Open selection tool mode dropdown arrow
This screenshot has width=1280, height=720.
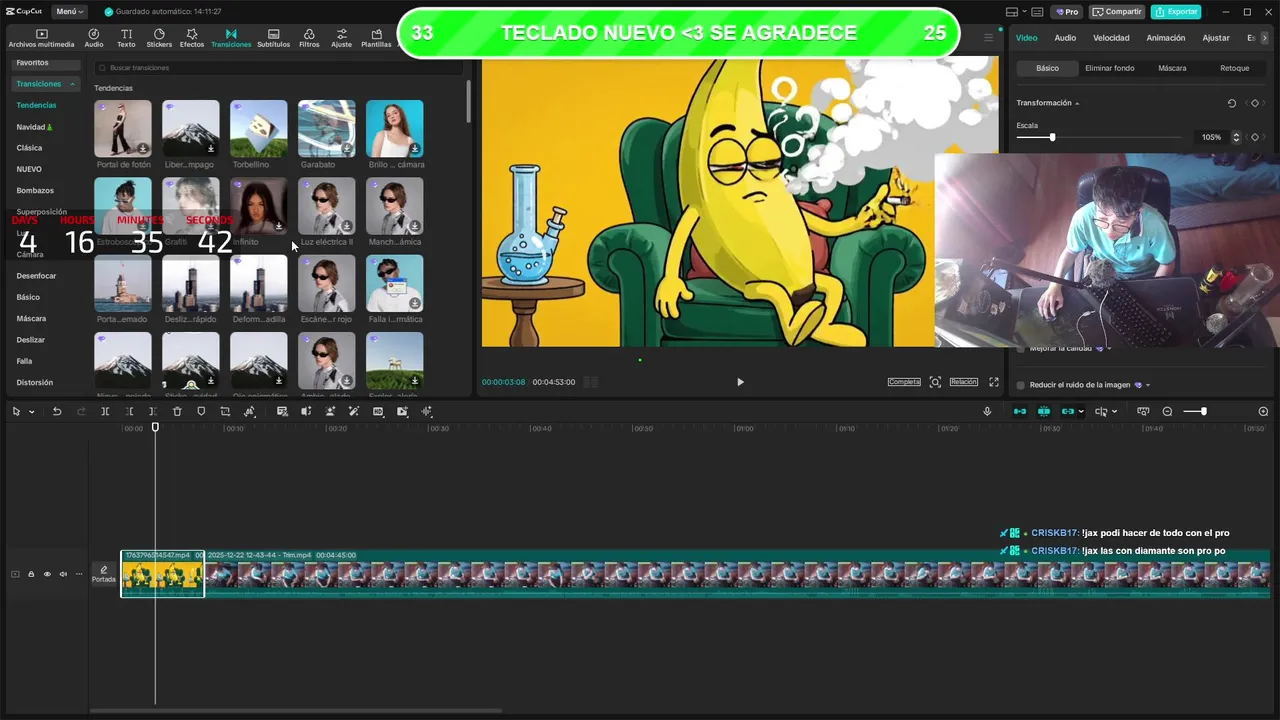point(31,411)
